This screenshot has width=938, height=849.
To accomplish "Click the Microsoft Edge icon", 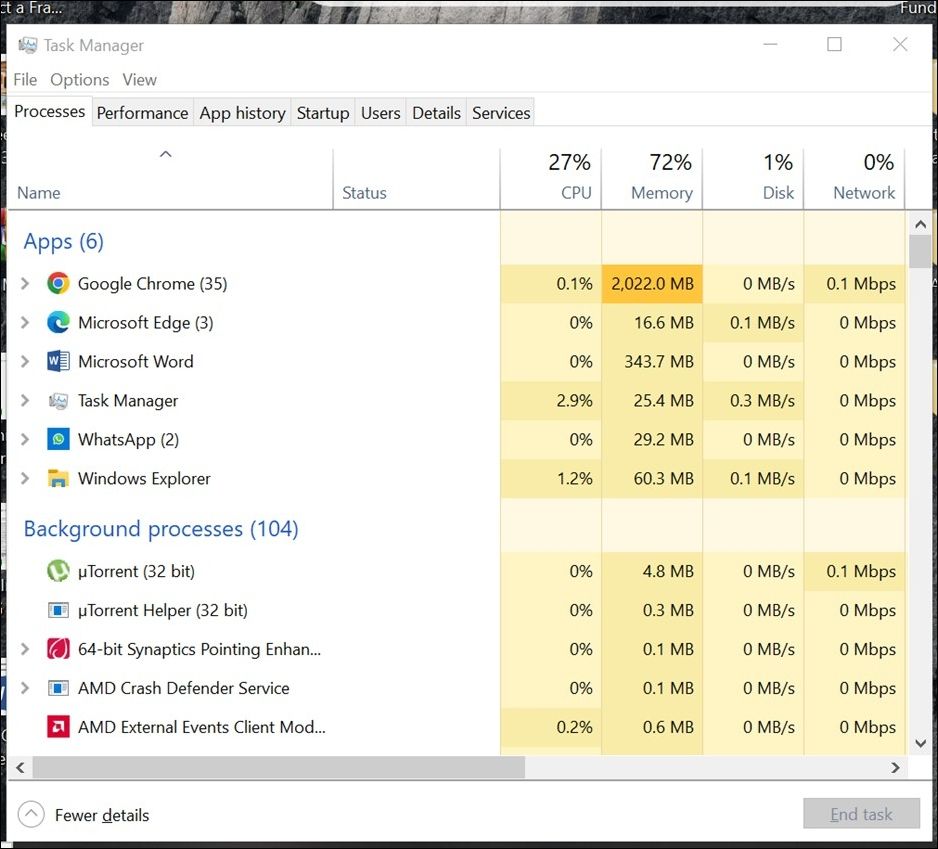I will point(58,322).
